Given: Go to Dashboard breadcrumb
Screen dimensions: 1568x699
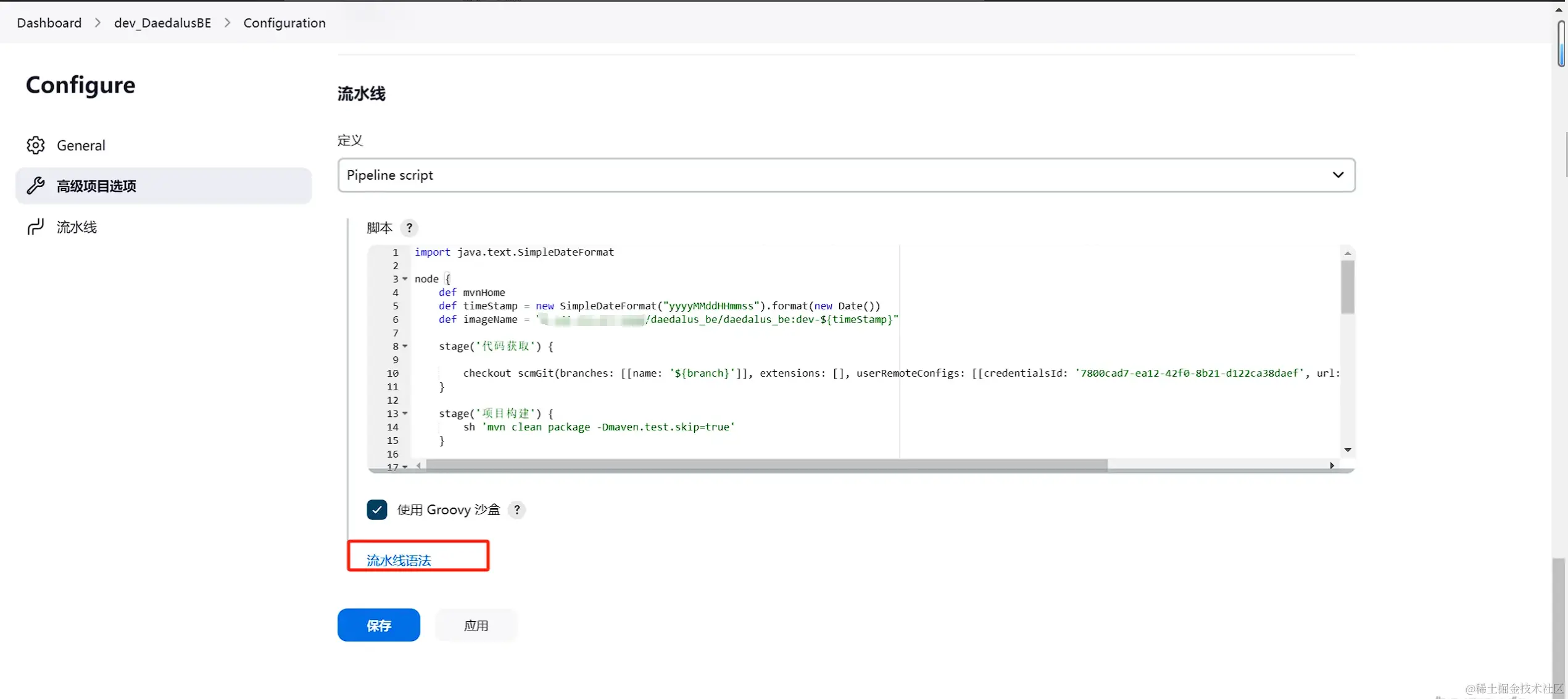Looking at the screenshot, I should pos(49,23).
